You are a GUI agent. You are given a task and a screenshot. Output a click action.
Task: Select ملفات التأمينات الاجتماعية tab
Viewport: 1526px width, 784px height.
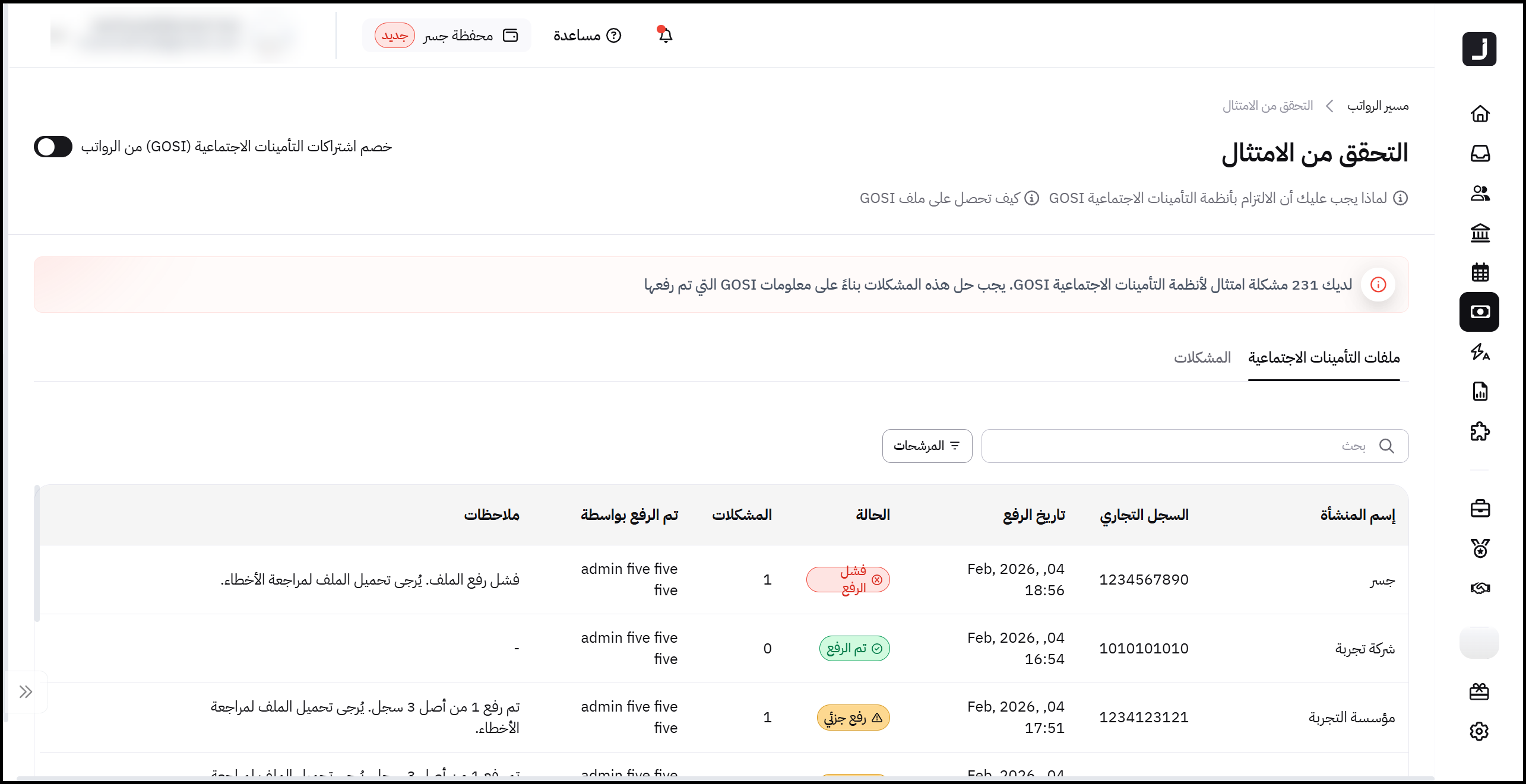click(x=1324, y=357)
